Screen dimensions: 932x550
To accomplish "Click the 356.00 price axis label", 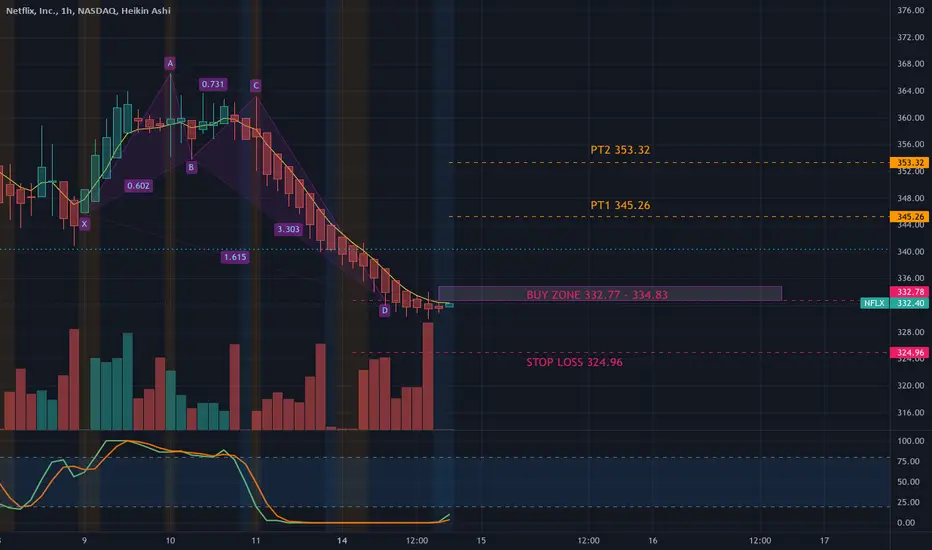I will [911, 144].
